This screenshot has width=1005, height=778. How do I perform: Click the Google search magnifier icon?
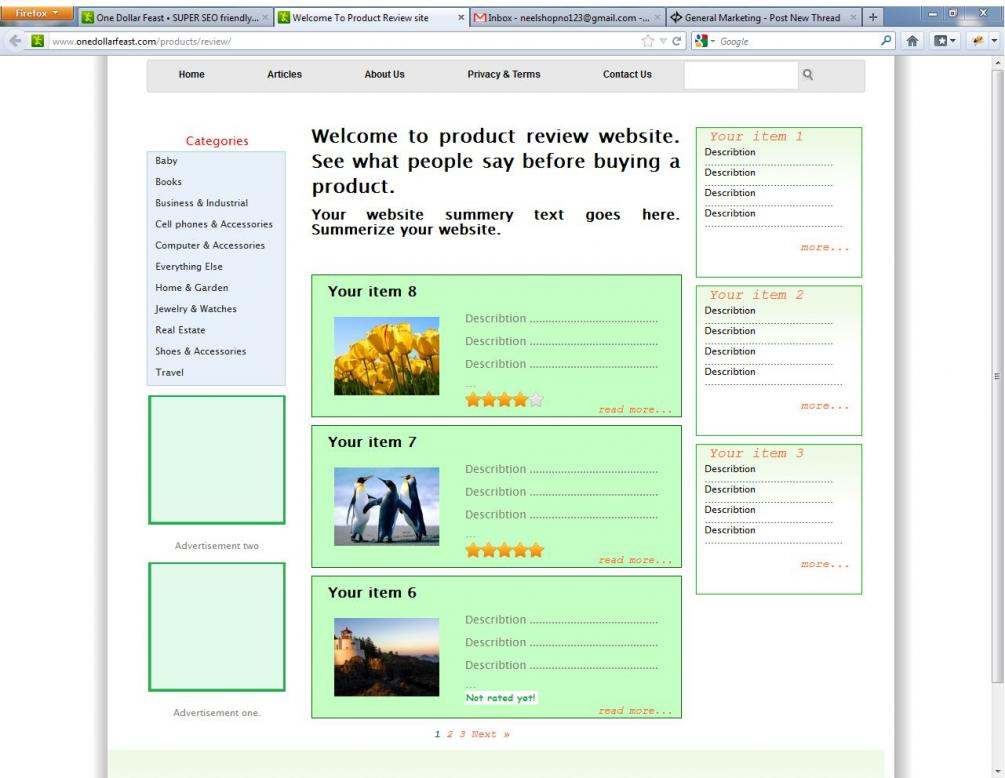pyautogui.click(x=886, y=40)
